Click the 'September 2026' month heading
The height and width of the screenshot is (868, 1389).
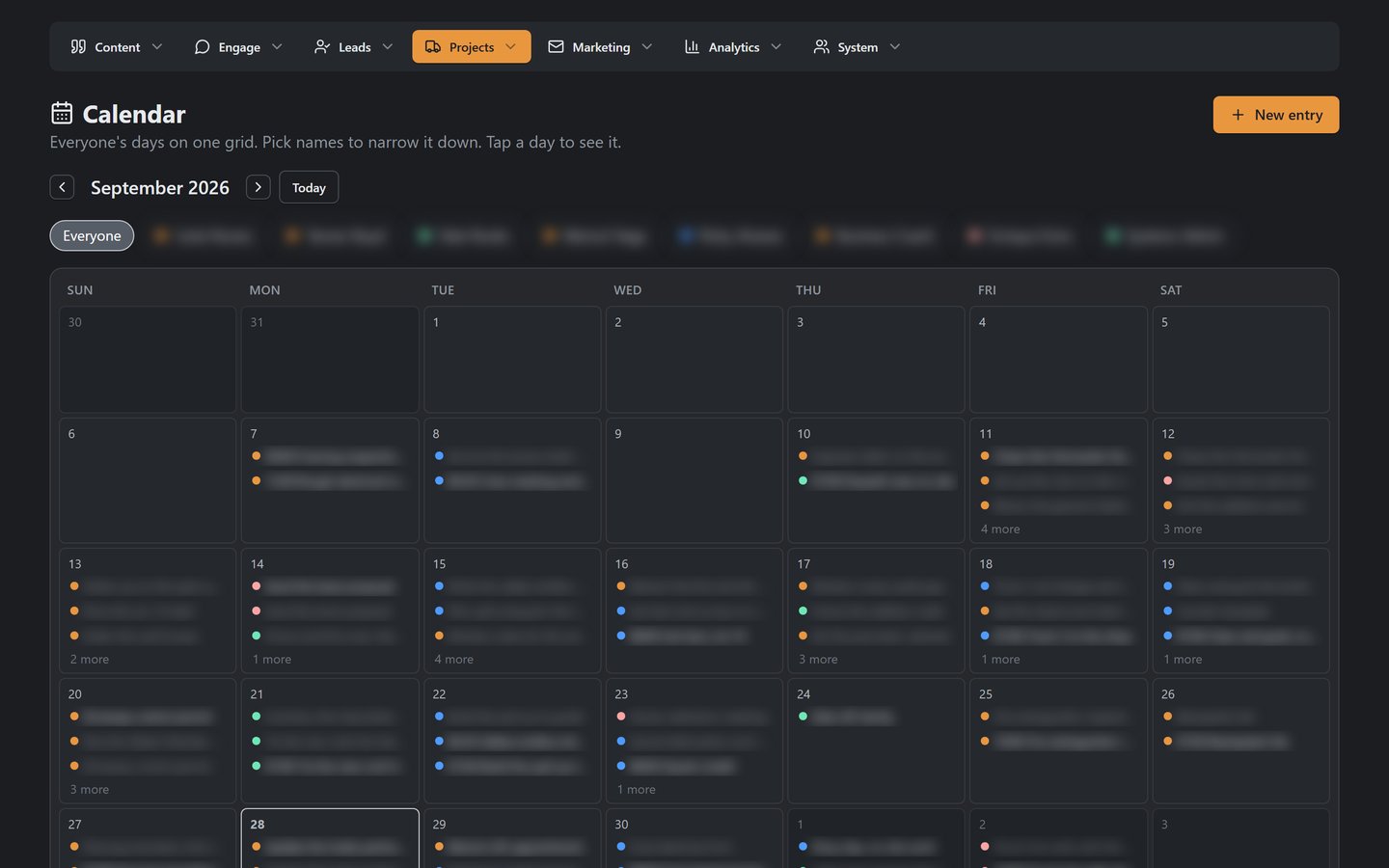[x=160, y=187]
